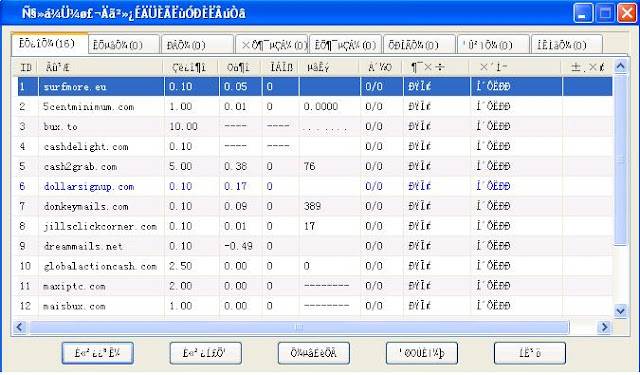Click the column header beginning with ±
Image resolution: width=640 pixels, height=375 pixels.
[587, 67]
